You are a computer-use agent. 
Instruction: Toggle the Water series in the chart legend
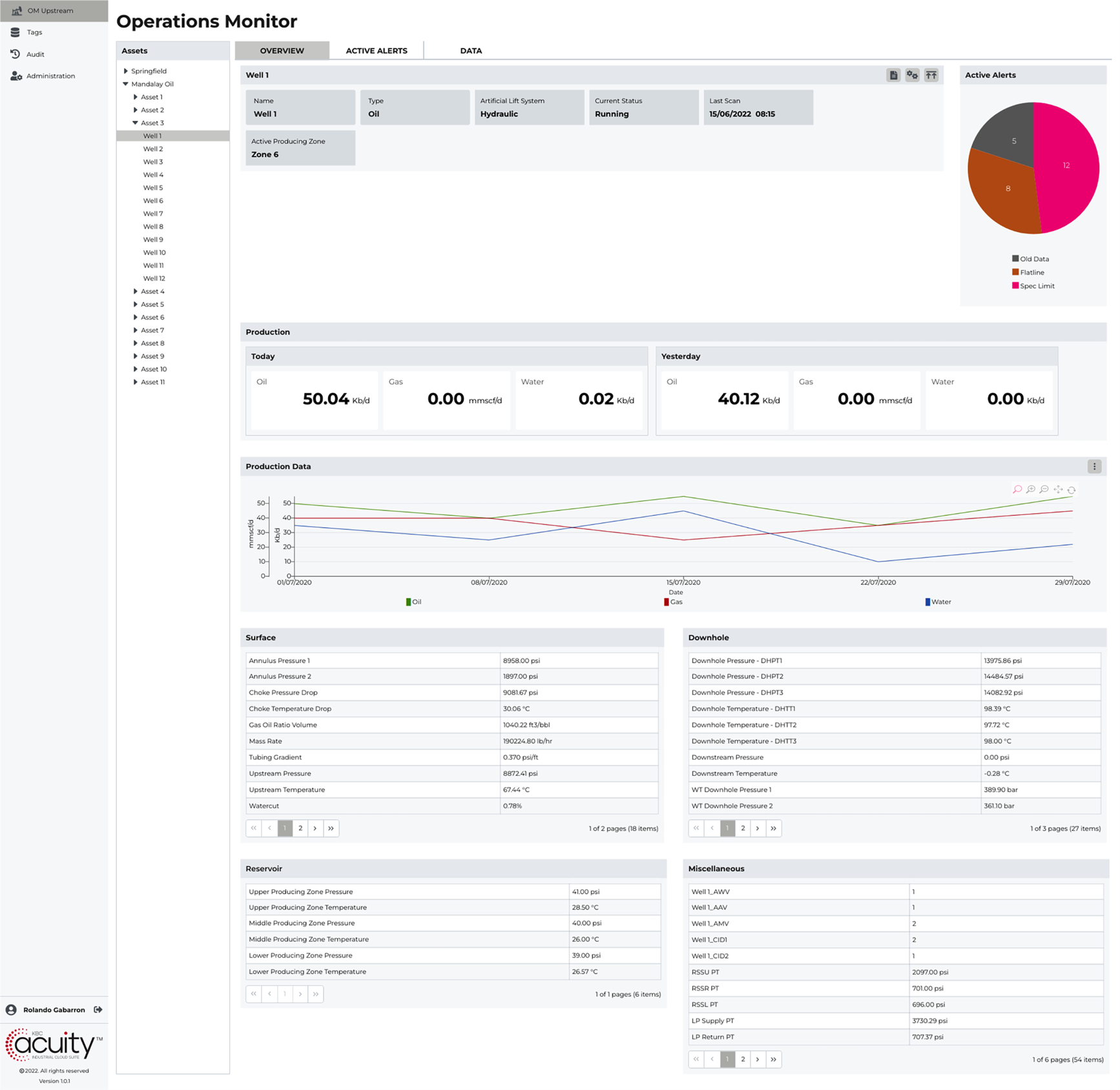coord(937,602)
